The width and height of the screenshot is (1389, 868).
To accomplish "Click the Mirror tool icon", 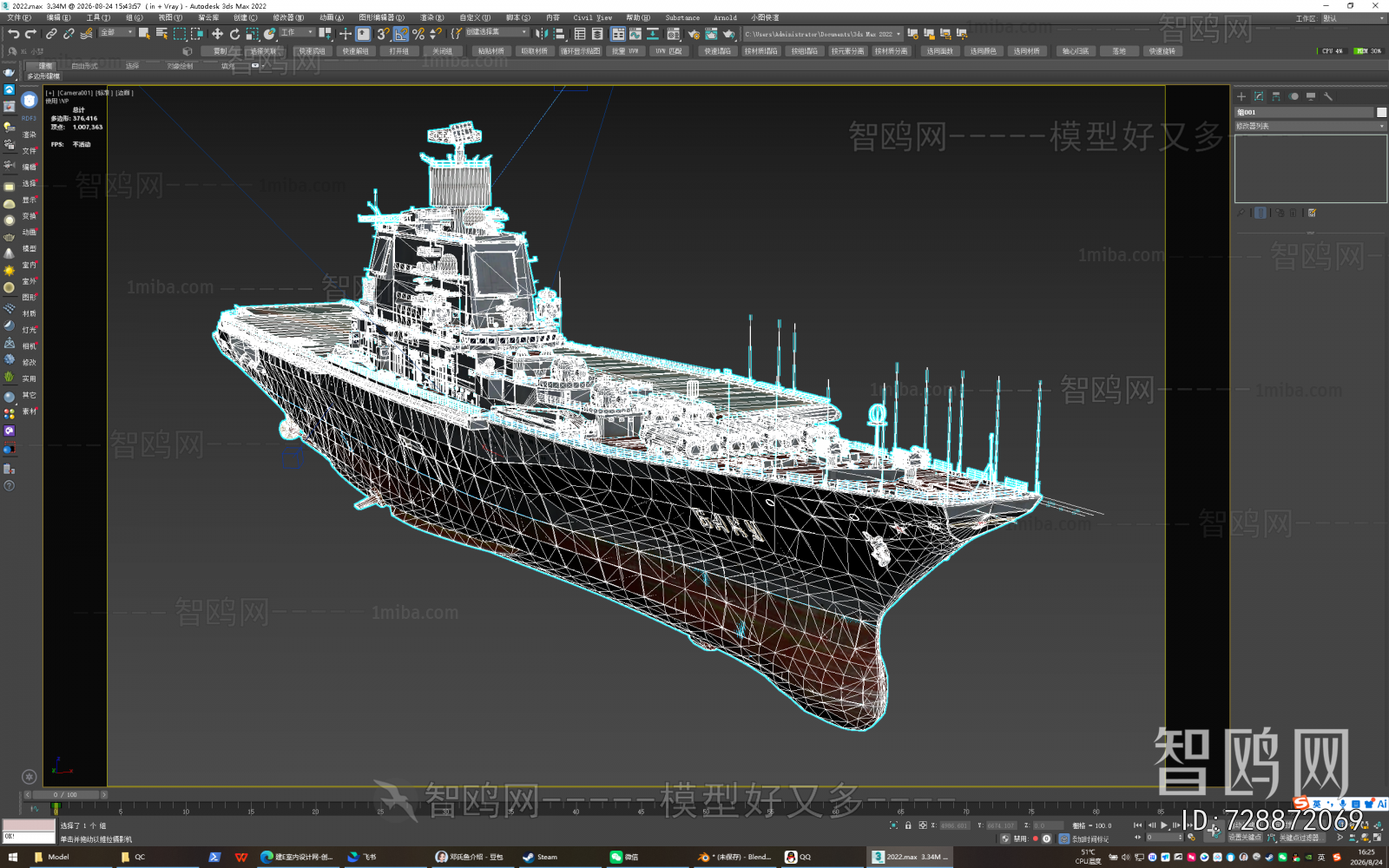I will (x=542, y=34).
